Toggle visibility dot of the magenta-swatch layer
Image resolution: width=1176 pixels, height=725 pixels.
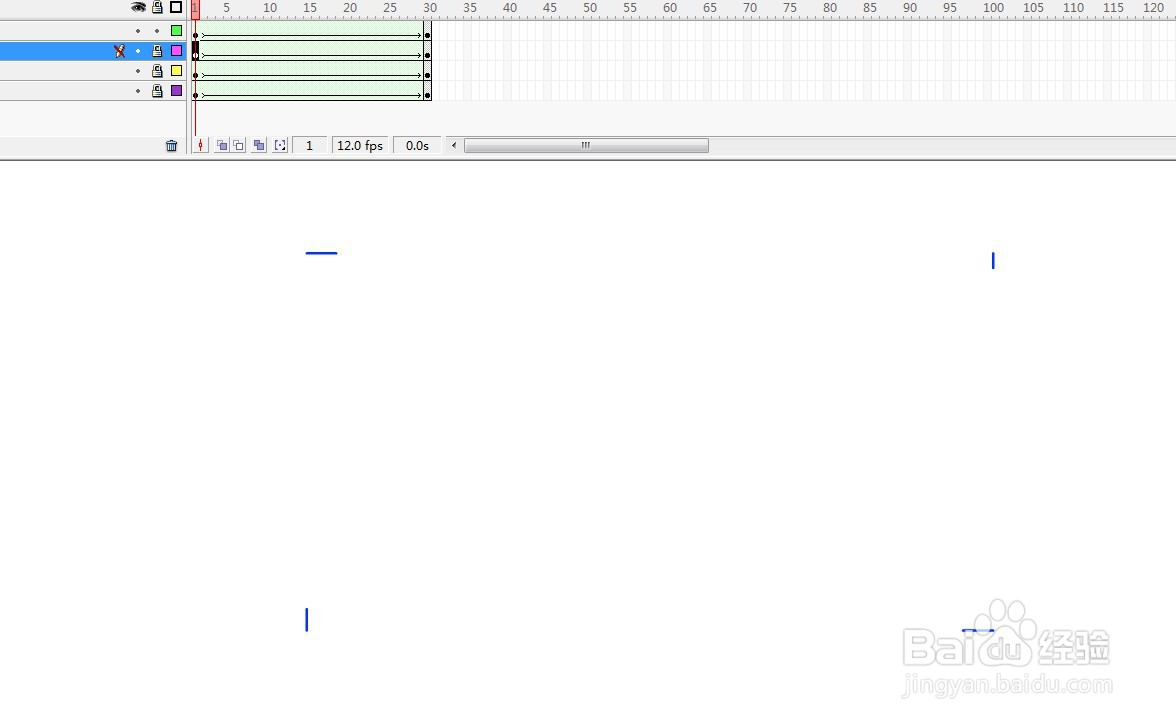click(138, 51)
